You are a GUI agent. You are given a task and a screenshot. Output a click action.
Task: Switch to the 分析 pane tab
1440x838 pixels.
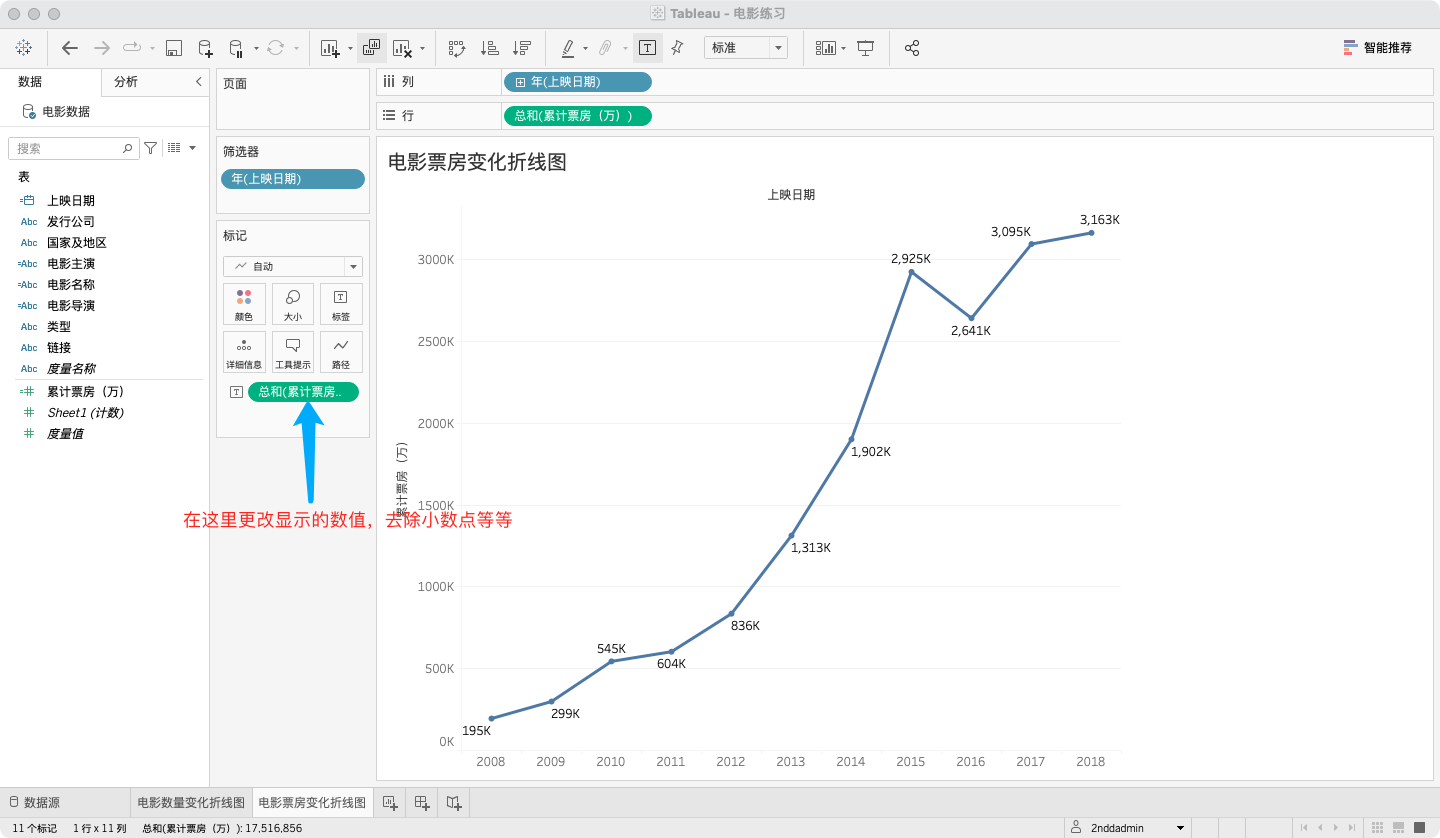[126, 82]
